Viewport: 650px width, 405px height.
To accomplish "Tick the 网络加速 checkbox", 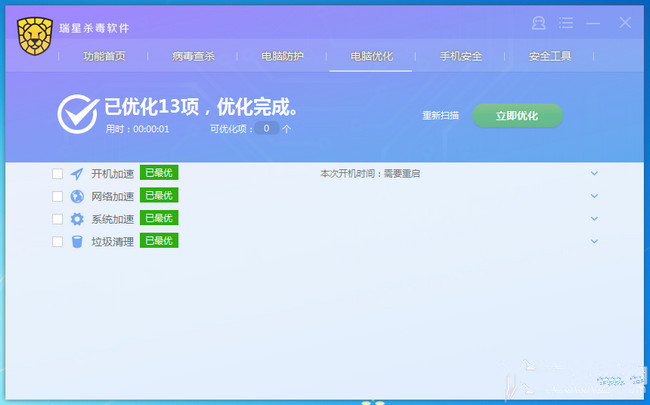I will pyautogui.click(x=57, y=196).
